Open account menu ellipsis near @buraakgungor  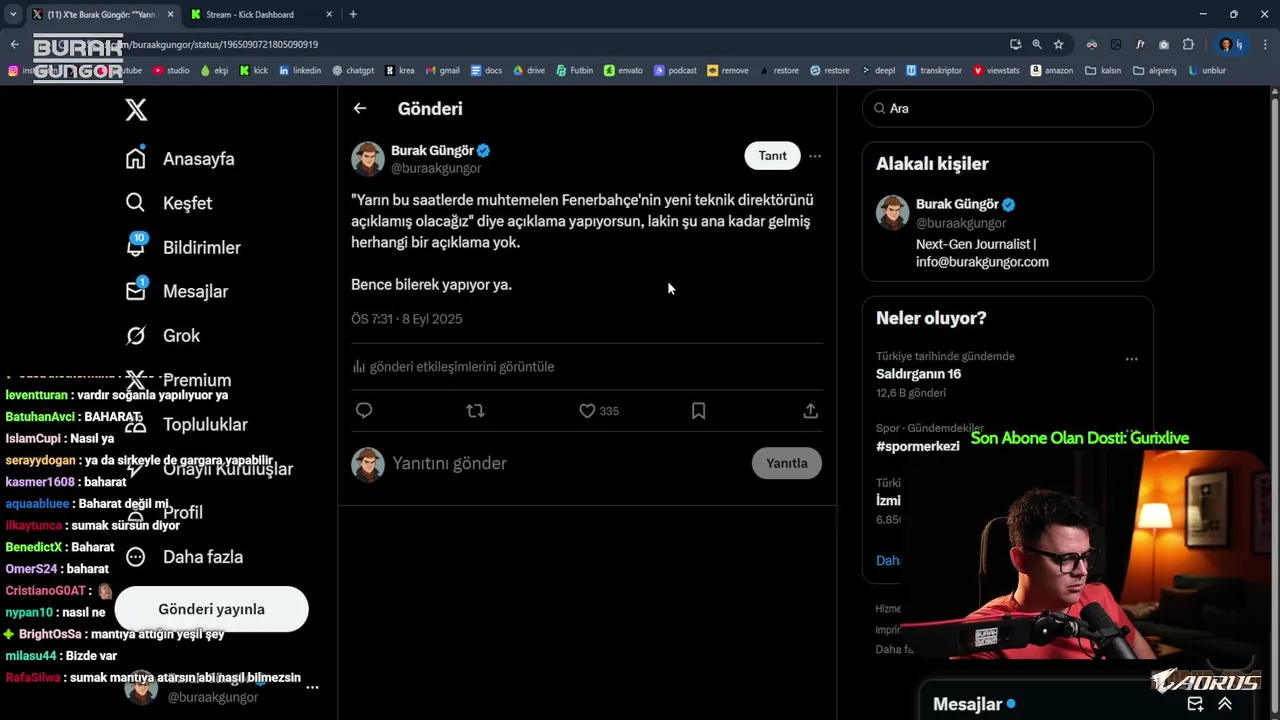pos(312,687)
